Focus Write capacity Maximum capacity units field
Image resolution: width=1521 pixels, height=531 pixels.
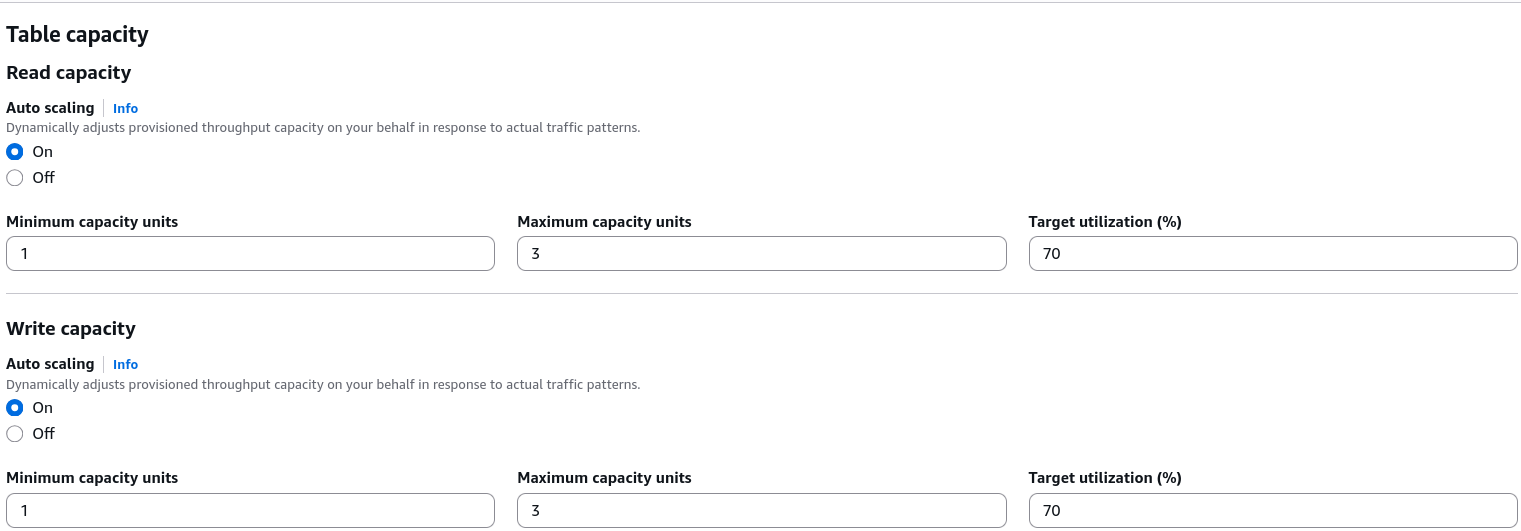click(x=762, y=510)
